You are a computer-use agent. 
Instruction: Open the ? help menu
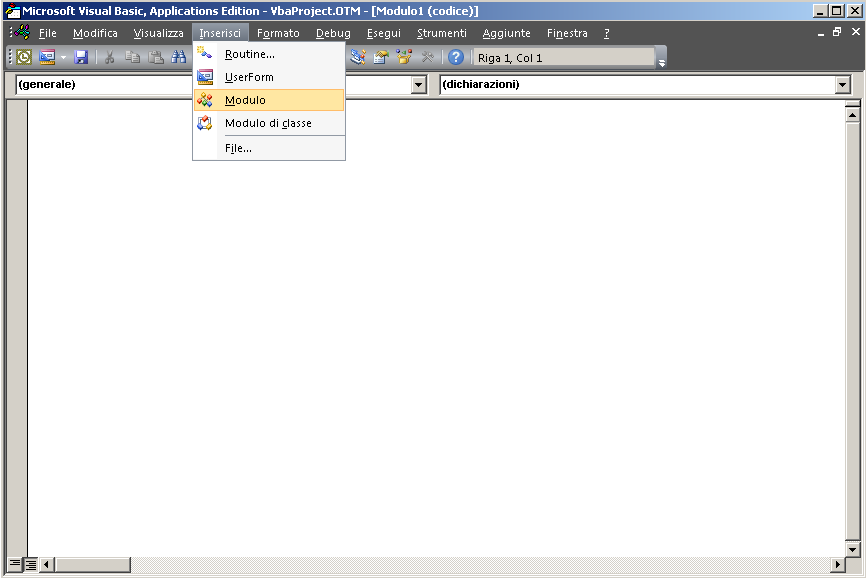tap(606, 33)
